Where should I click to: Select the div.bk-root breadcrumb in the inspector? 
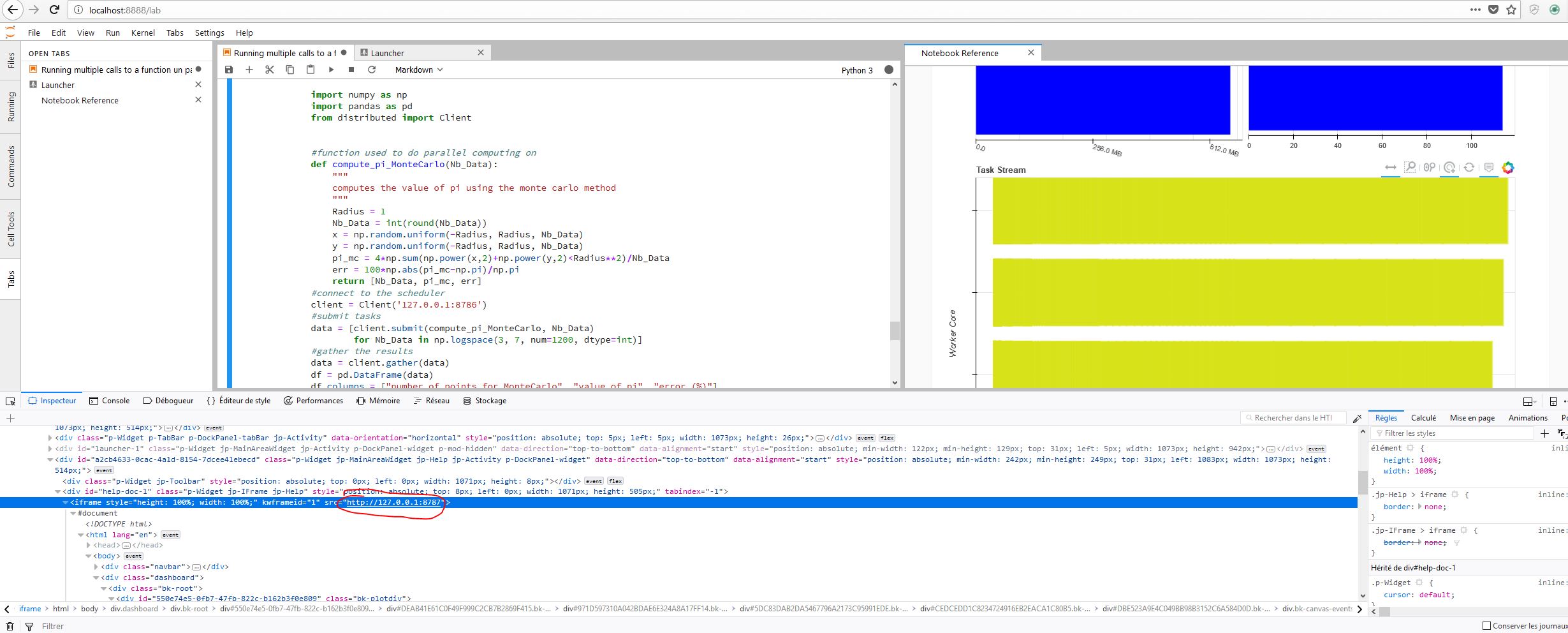pos(190,608)
